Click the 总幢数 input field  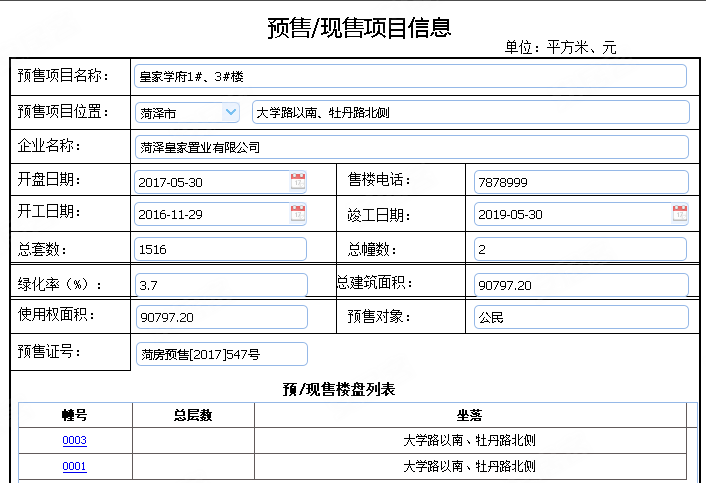[581, 249]
